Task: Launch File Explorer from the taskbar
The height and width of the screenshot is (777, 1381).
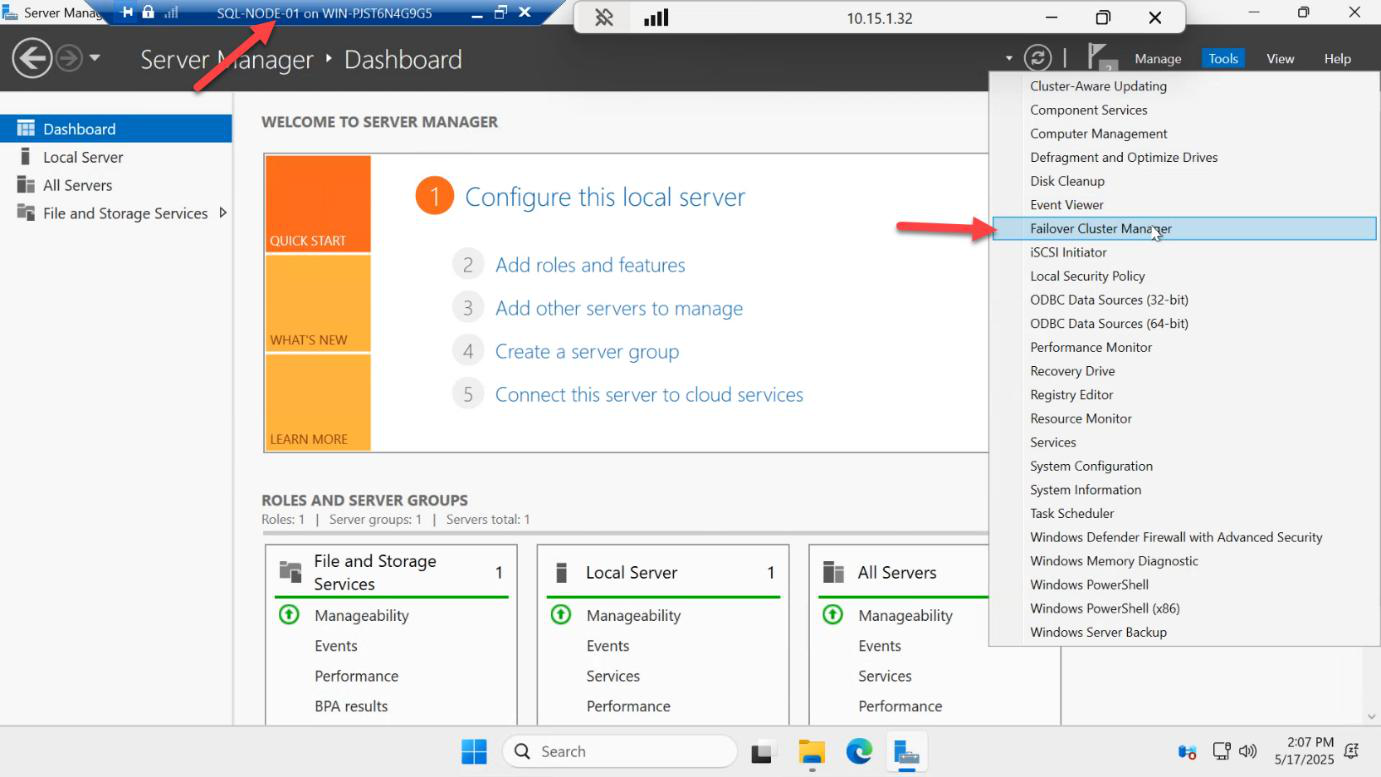Action: pyautogui.click(x=812, y=752)
